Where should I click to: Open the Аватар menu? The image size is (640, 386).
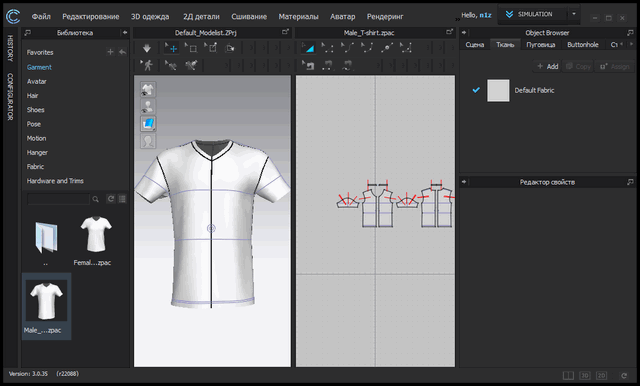point(342,17)
